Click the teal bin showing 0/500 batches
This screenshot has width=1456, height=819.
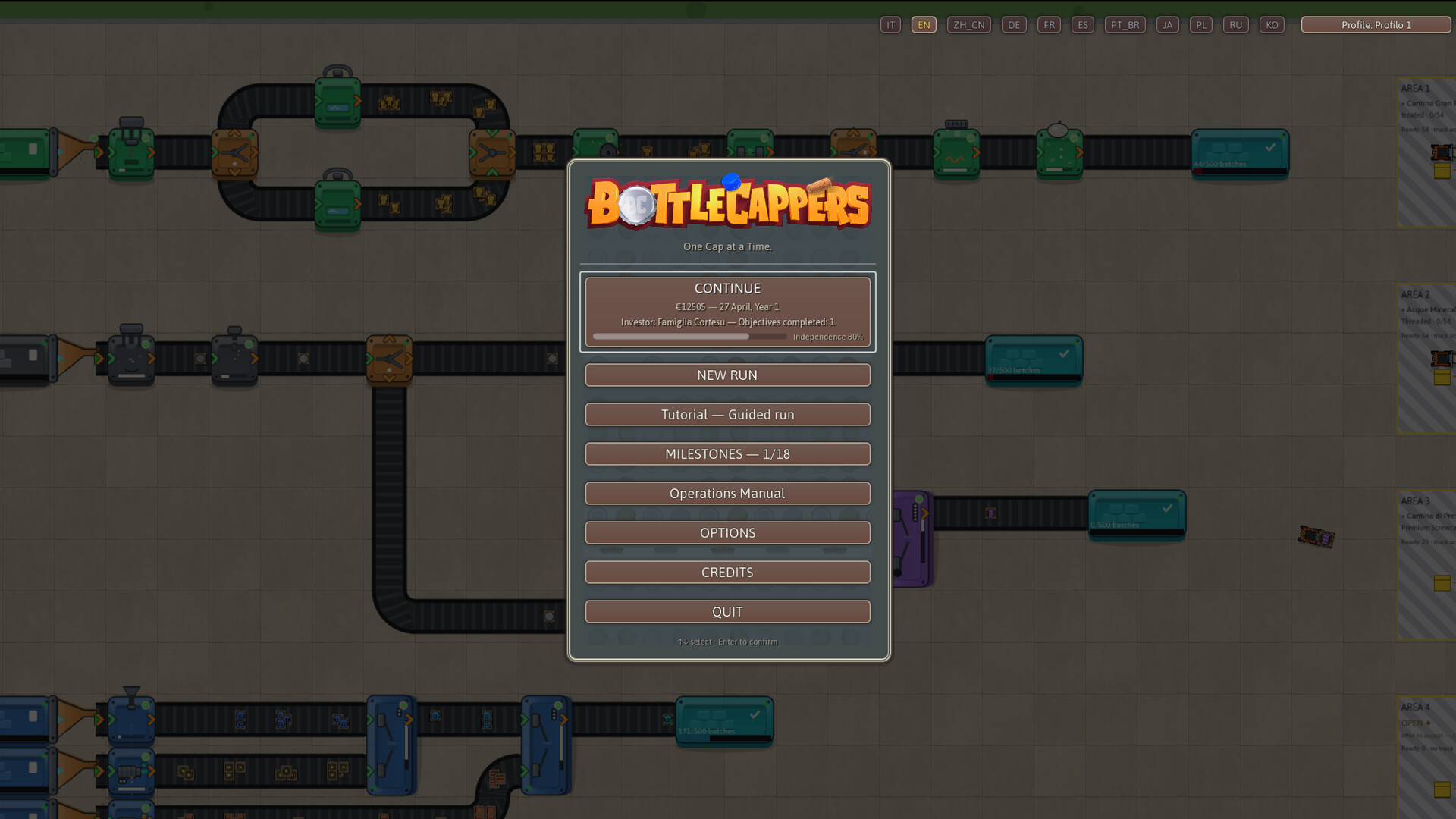point(1137,515)
